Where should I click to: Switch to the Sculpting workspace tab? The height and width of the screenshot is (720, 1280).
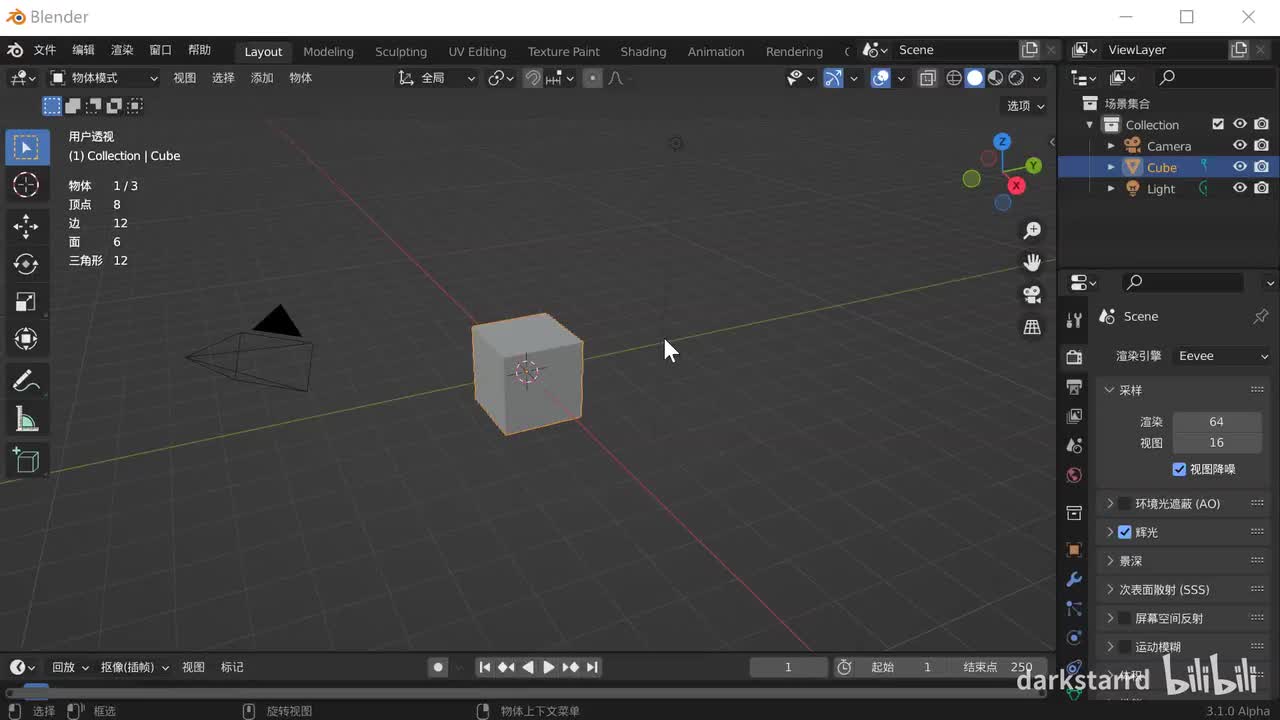coord(401,51)
